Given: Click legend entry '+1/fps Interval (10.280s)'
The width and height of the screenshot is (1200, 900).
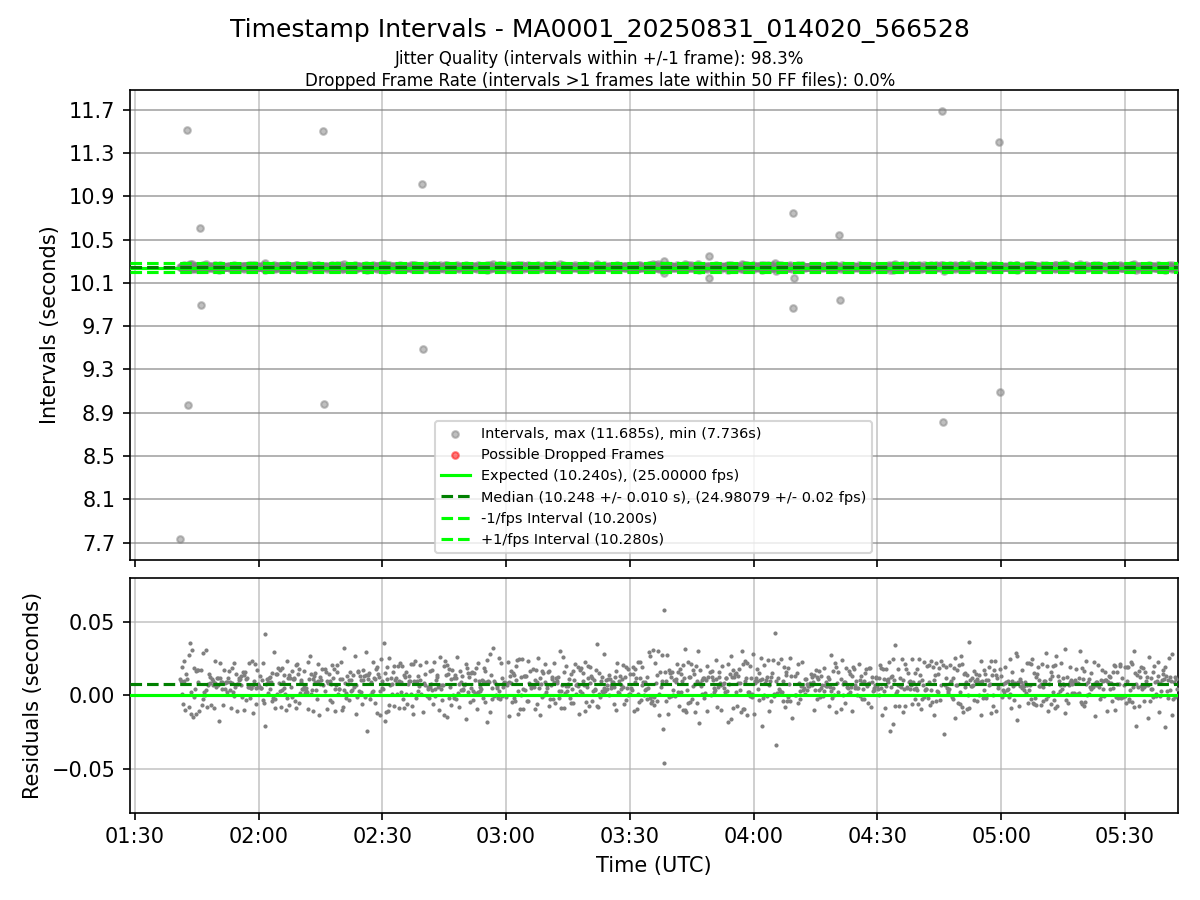Looking at the screenshot, I should (572, 539).
